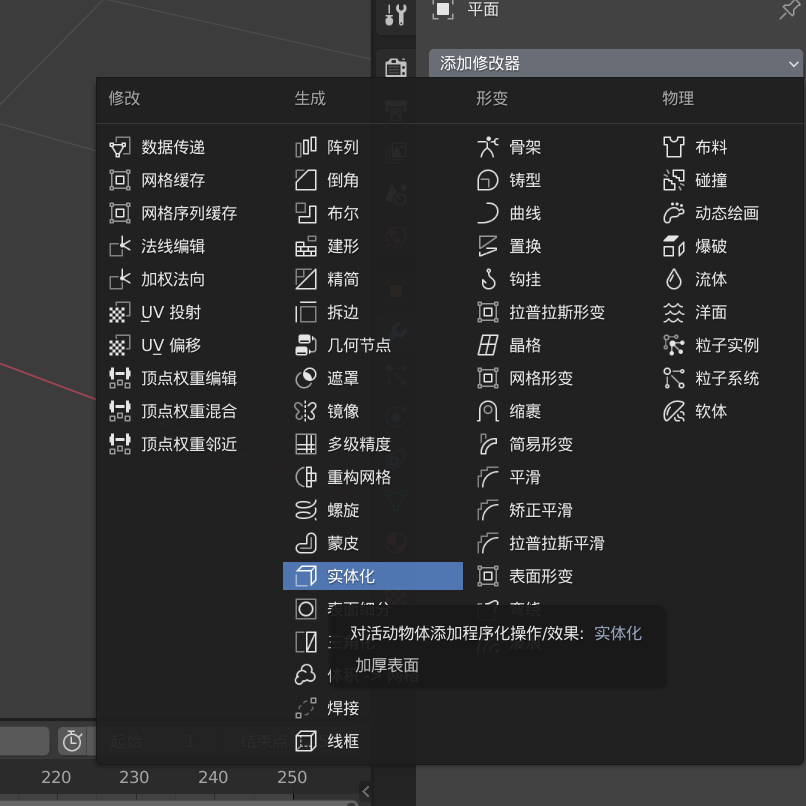The width and height of the screenshot is (806, 806).
Task: Click the UV 投射 checker icon
Action: (120, 313)
